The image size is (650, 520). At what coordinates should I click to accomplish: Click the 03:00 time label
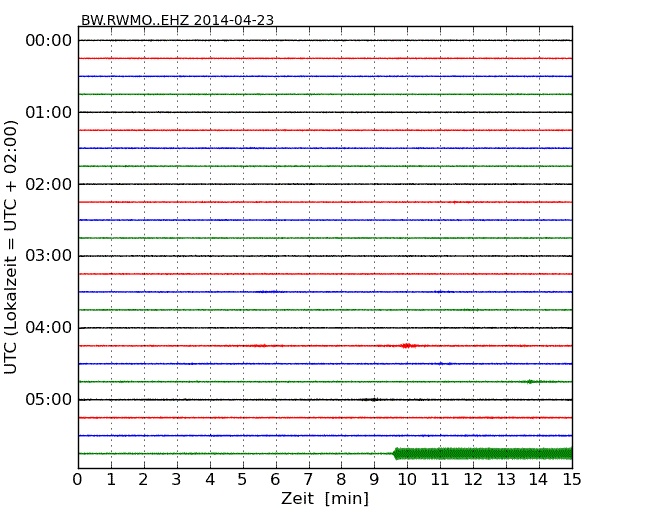[49, 256]
